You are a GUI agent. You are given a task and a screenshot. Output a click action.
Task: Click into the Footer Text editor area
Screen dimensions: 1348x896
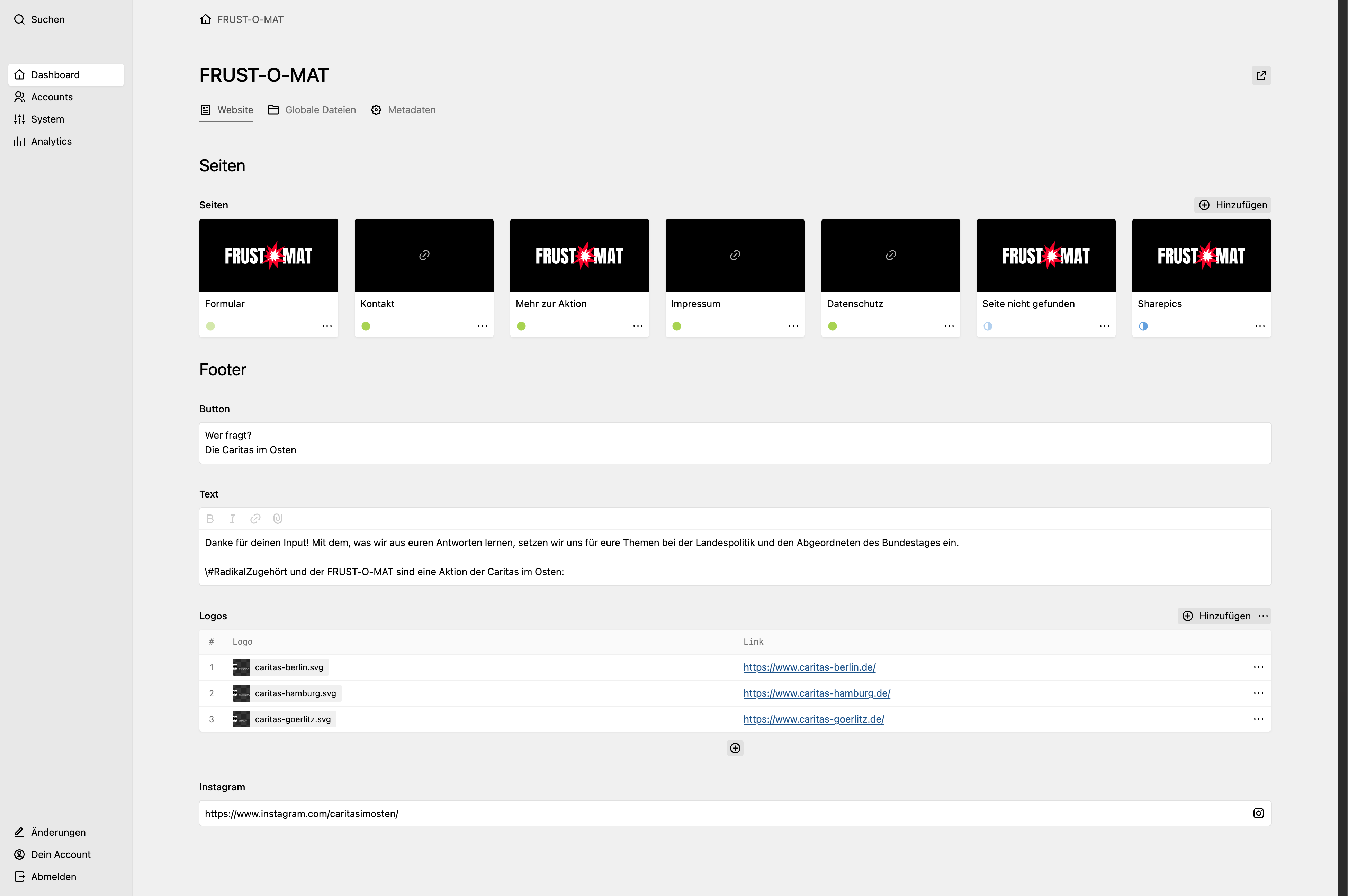pyautogui.click(x=735, y=557)
